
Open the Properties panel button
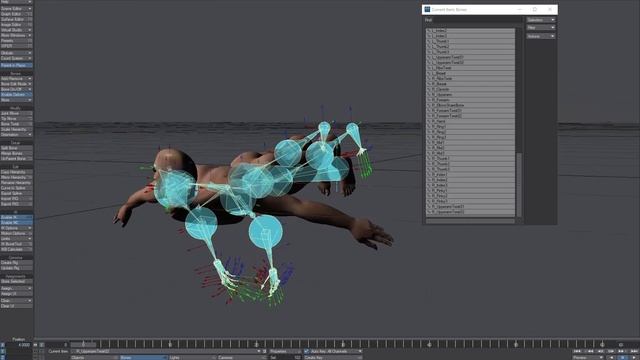click(x=284, y=351)
